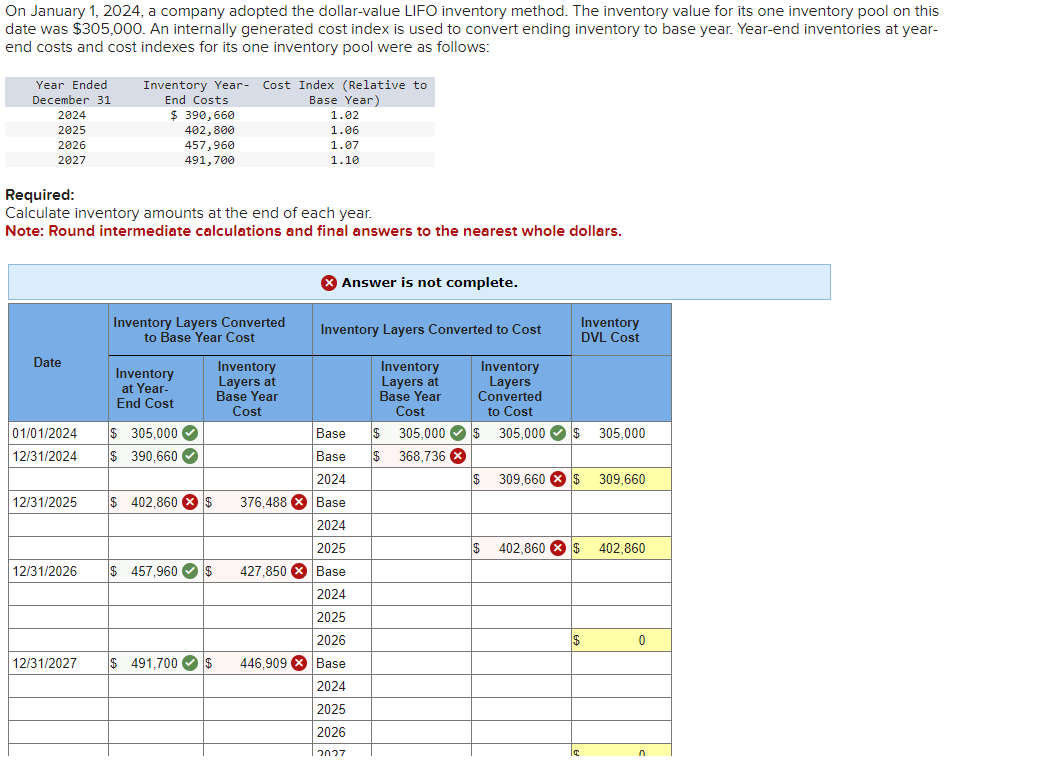Select the 446,909 layers at base year field
1050x760 pixels.
pyautogui.click(x=258, y=663)
